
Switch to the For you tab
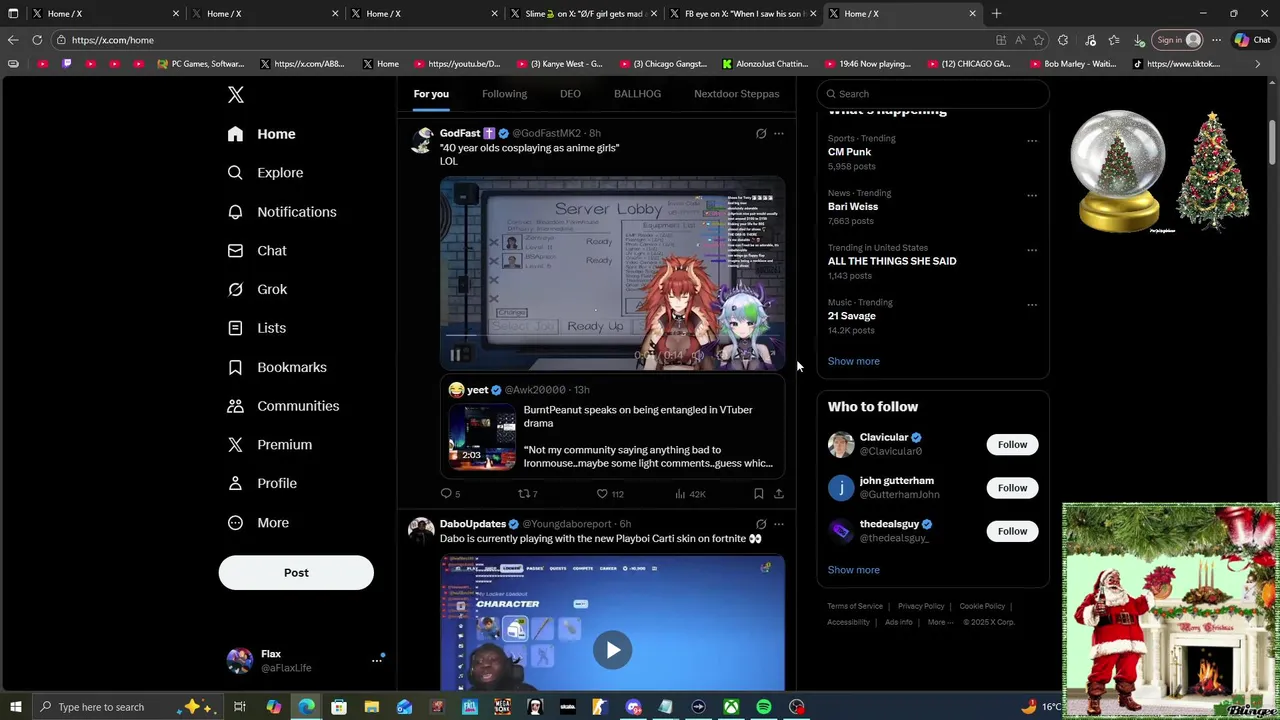coord(431,94)
